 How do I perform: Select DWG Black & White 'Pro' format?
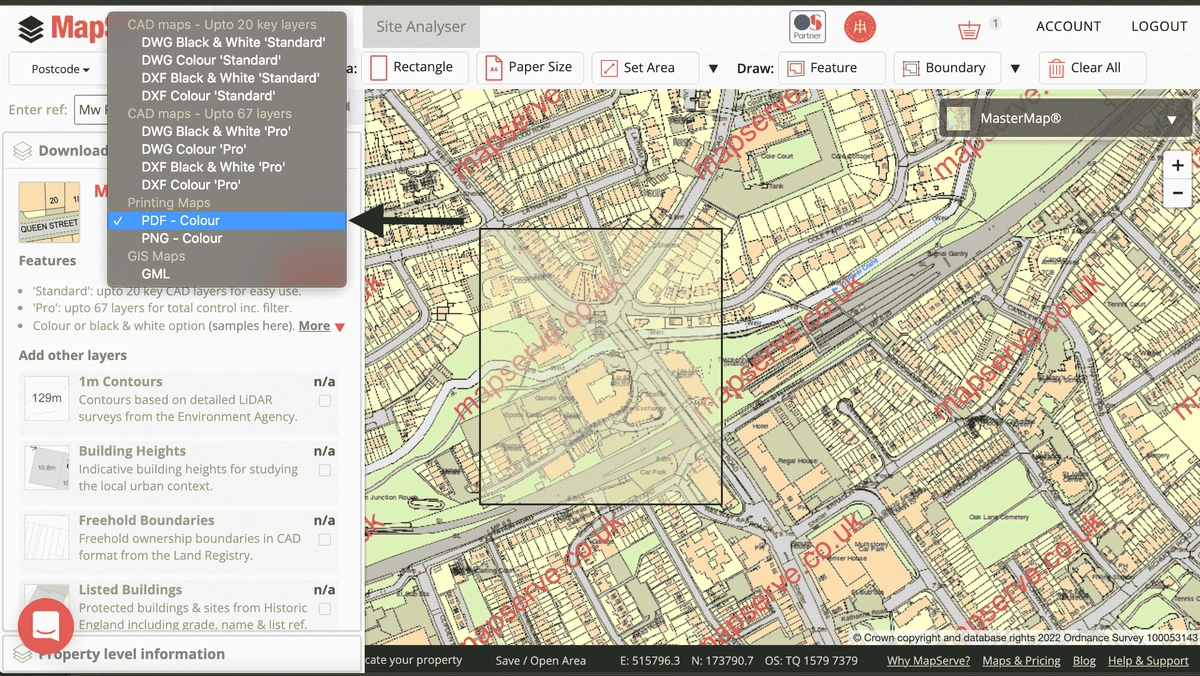[x=227, y=131]
